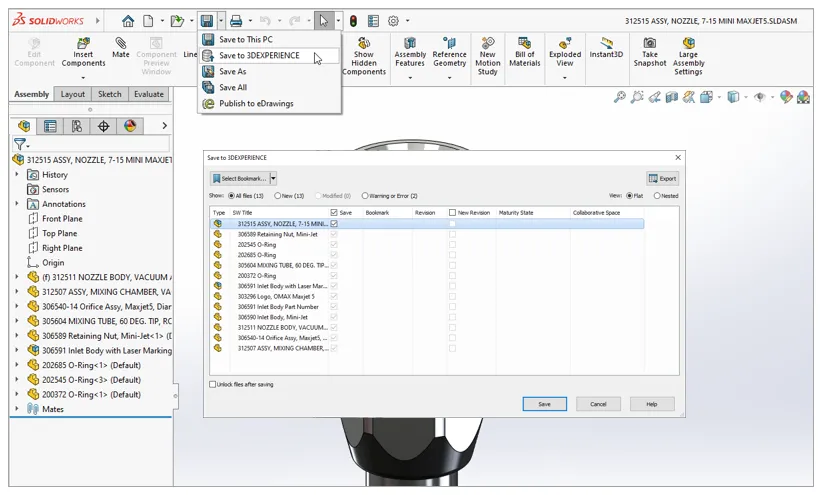Image resolution: width=826 pixels, height=495 pixels.
Task: Expand the History tree node
Action: click(16, 174)
